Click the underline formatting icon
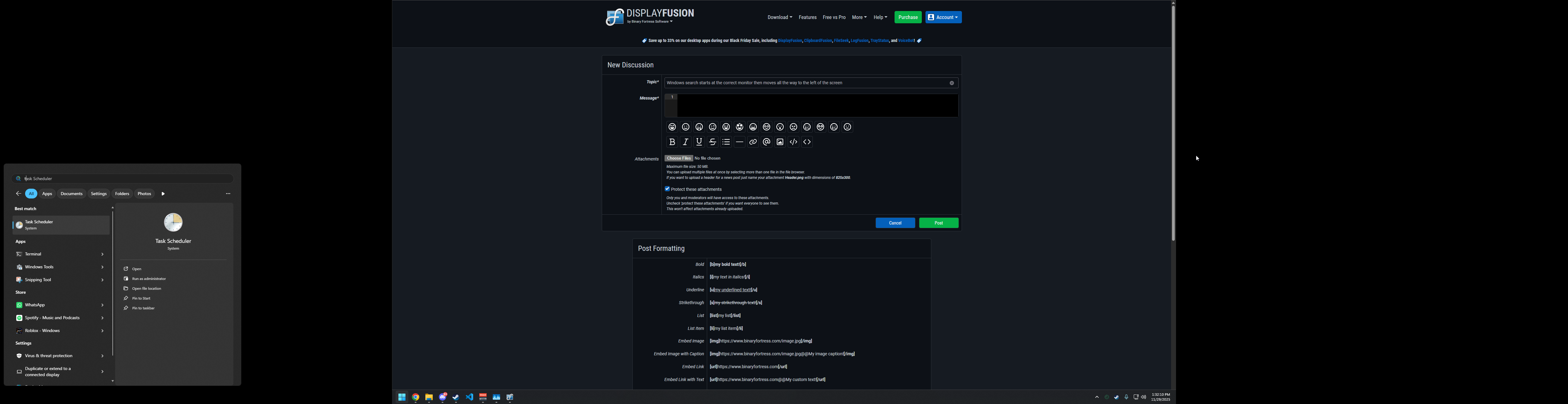The height and width of the screenshot is (404, 1568). (699, 142)
